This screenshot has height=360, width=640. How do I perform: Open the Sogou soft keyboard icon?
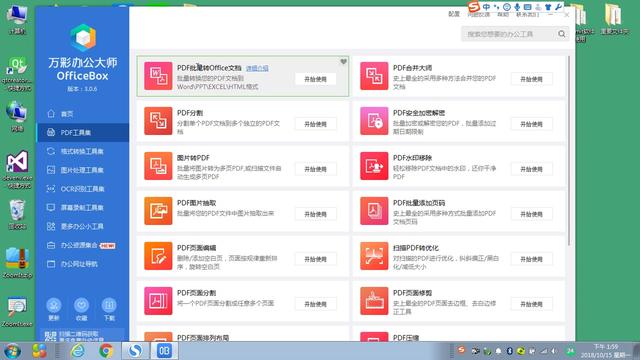click(x=527, y=7)
